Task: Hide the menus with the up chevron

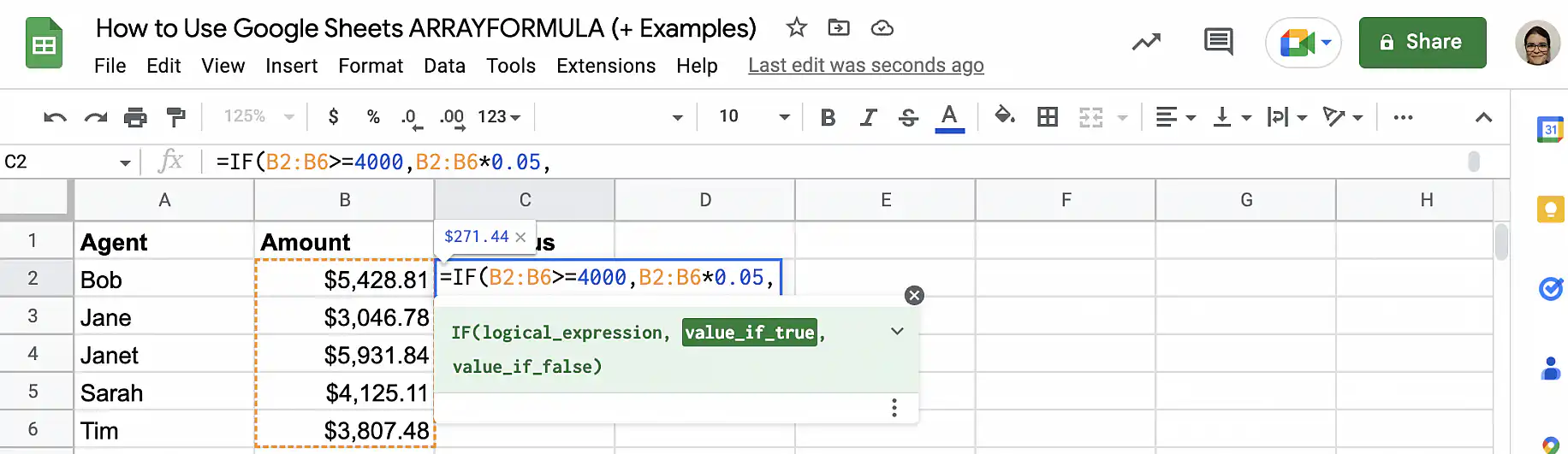Action: [1484, 117]
